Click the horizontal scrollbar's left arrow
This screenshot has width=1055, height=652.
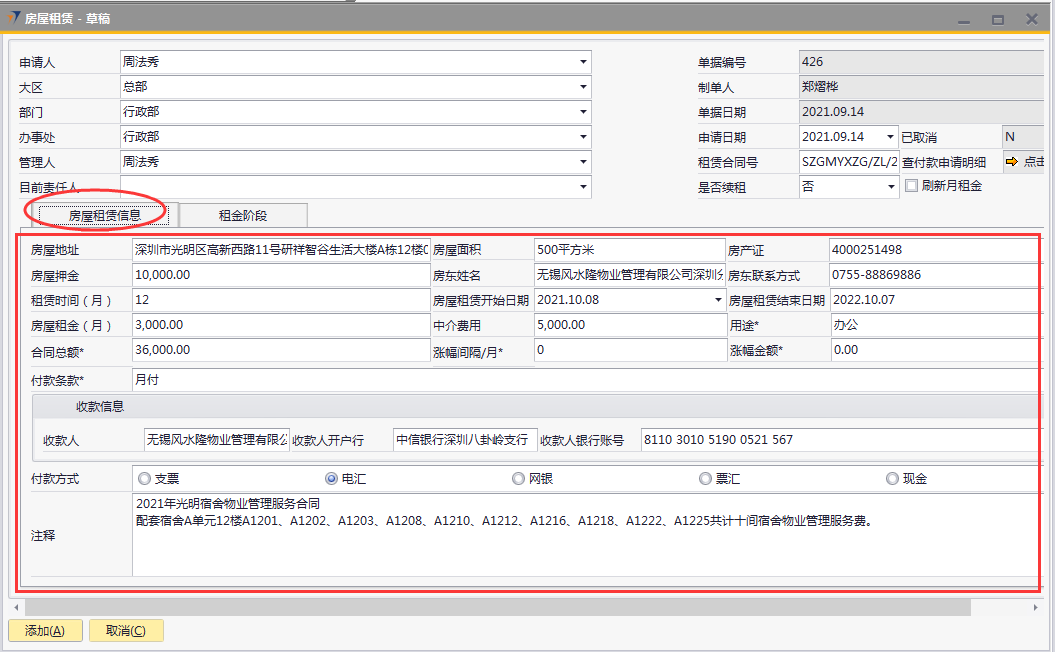(15, 607)
